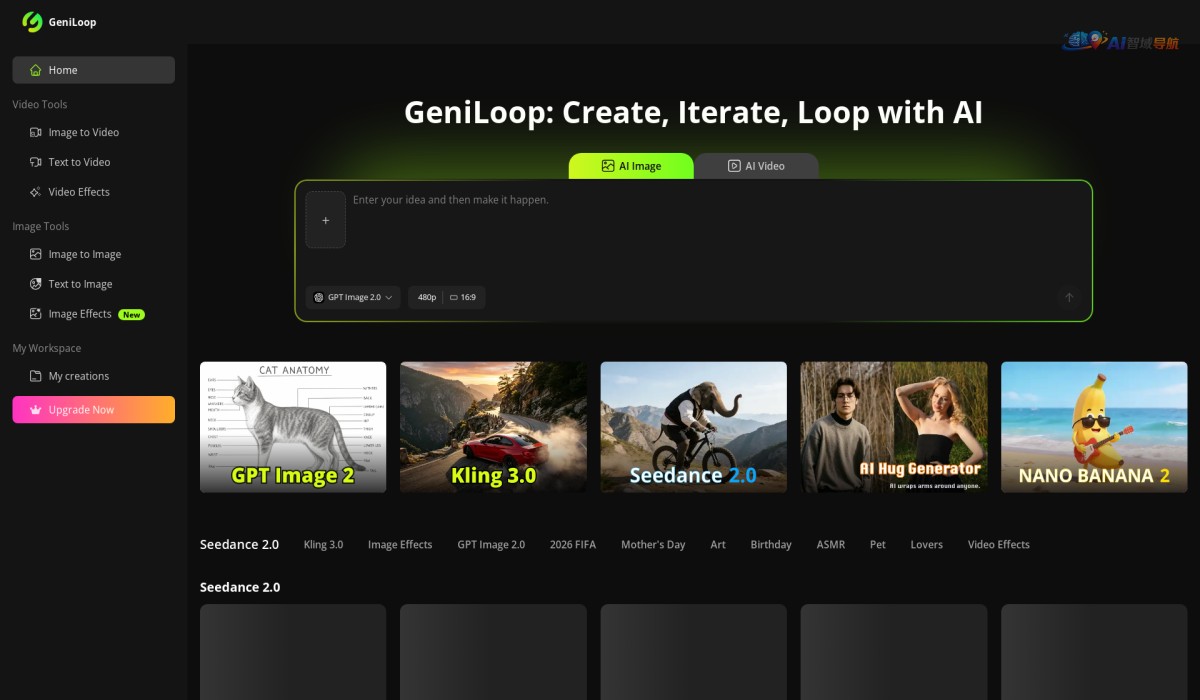
Task: Click the GeniLoop brand name text
Action: (73, 22)
